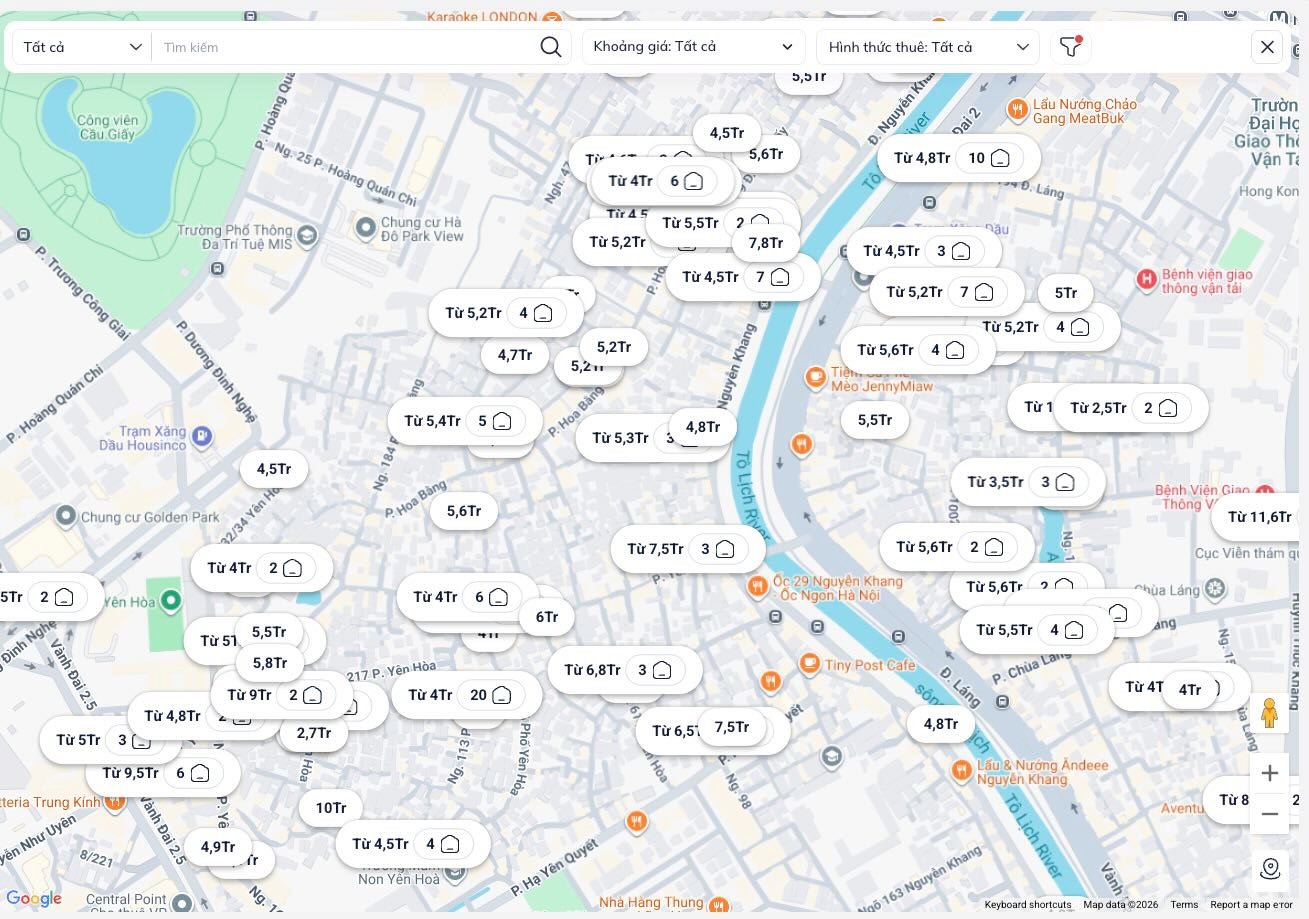
Task: Open the filter funnel icon
Action: click(1070, 47)
